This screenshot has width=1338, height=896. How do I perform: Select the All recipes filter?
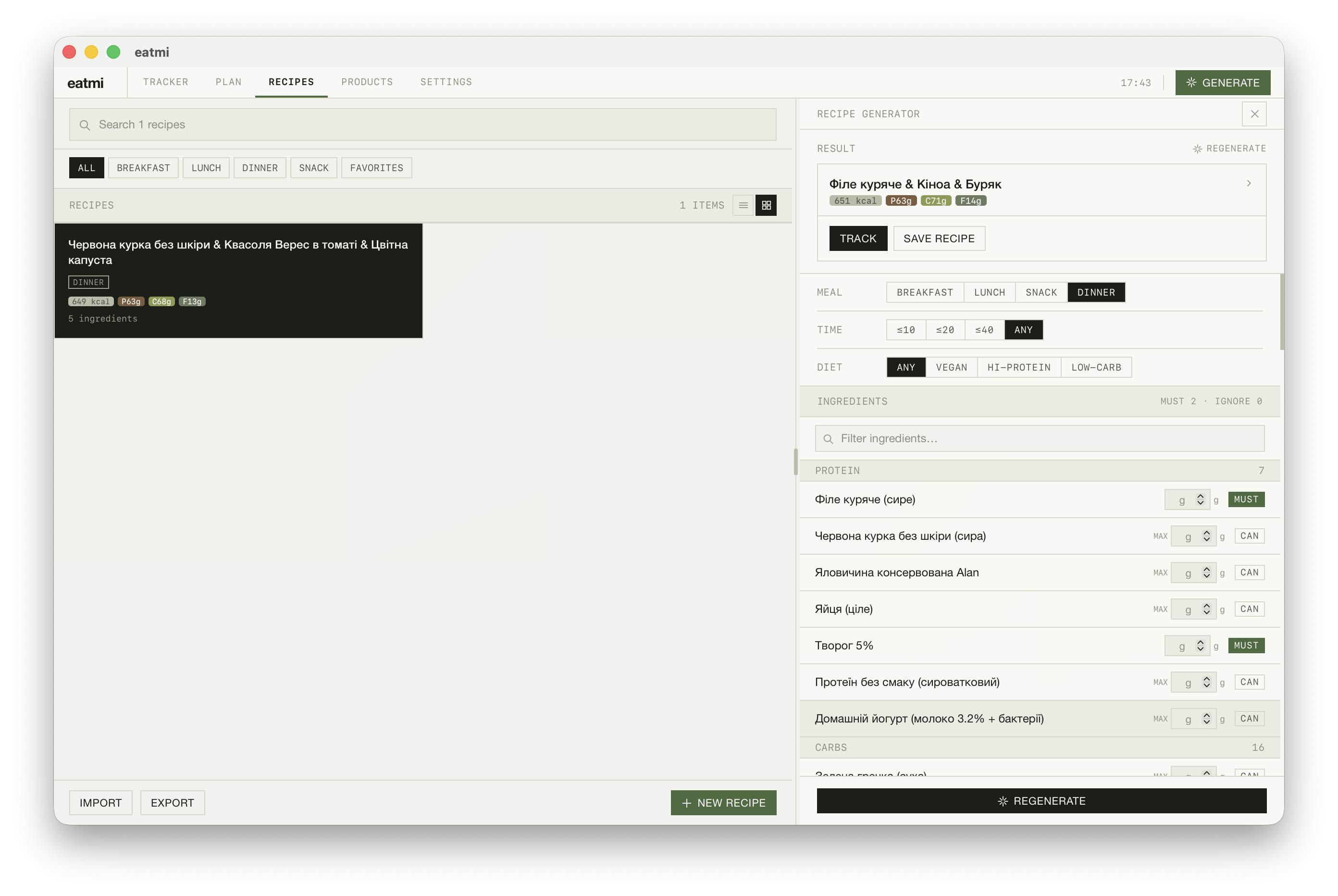click(x=86, y=167)
